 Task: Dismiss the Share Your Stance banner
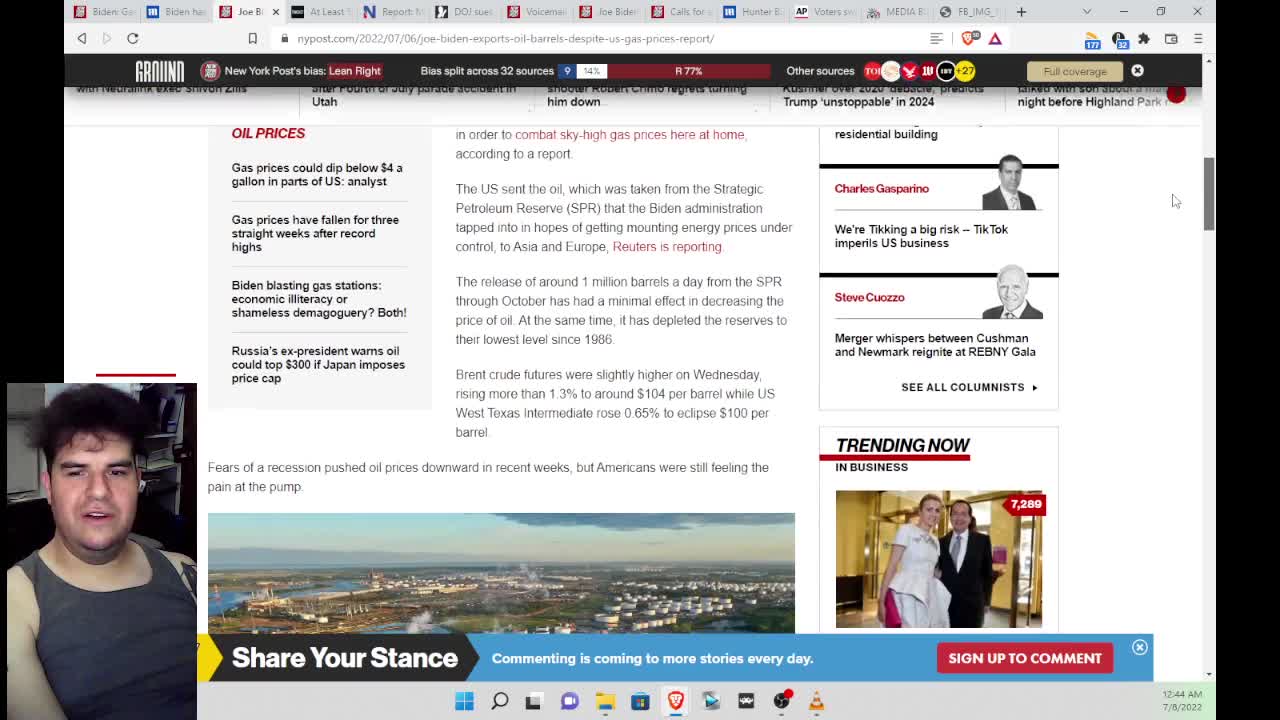tap(1139, 647)
